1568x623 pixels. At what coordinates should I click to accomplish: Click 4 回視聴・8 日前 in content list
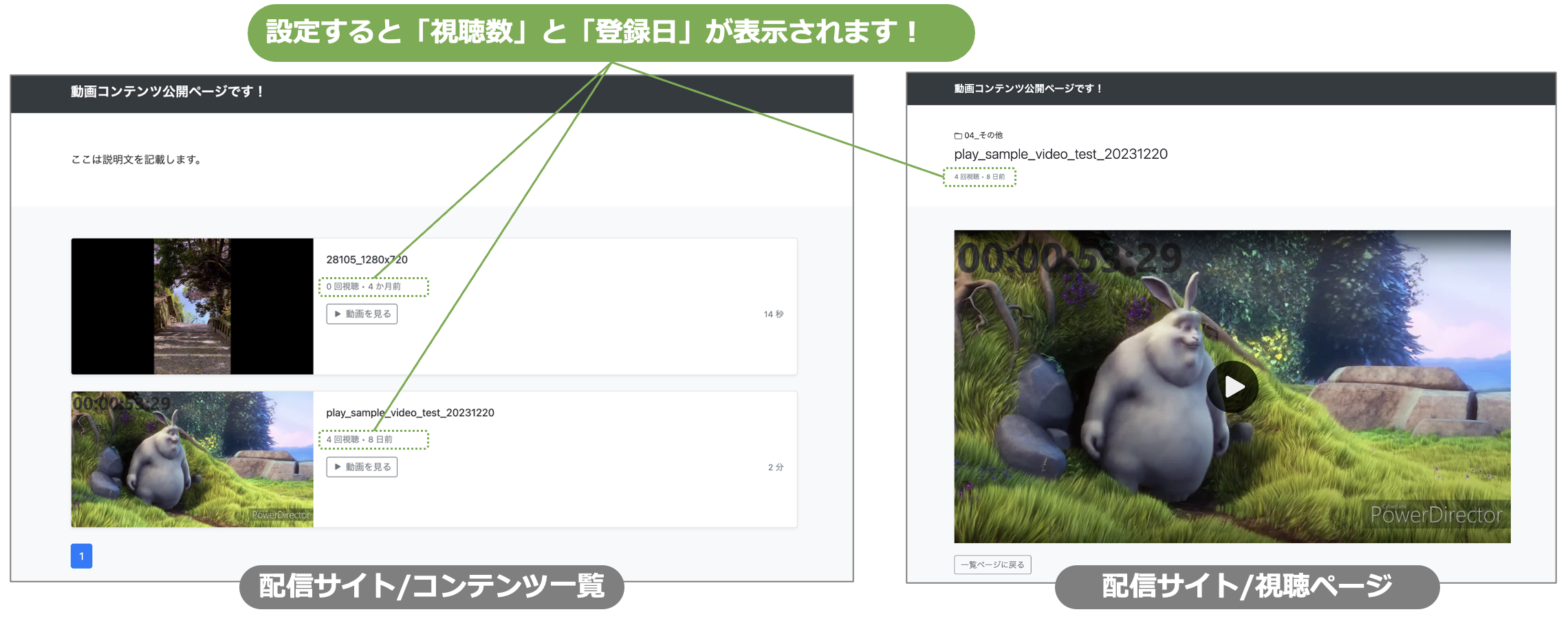click(x=359, y=439)
